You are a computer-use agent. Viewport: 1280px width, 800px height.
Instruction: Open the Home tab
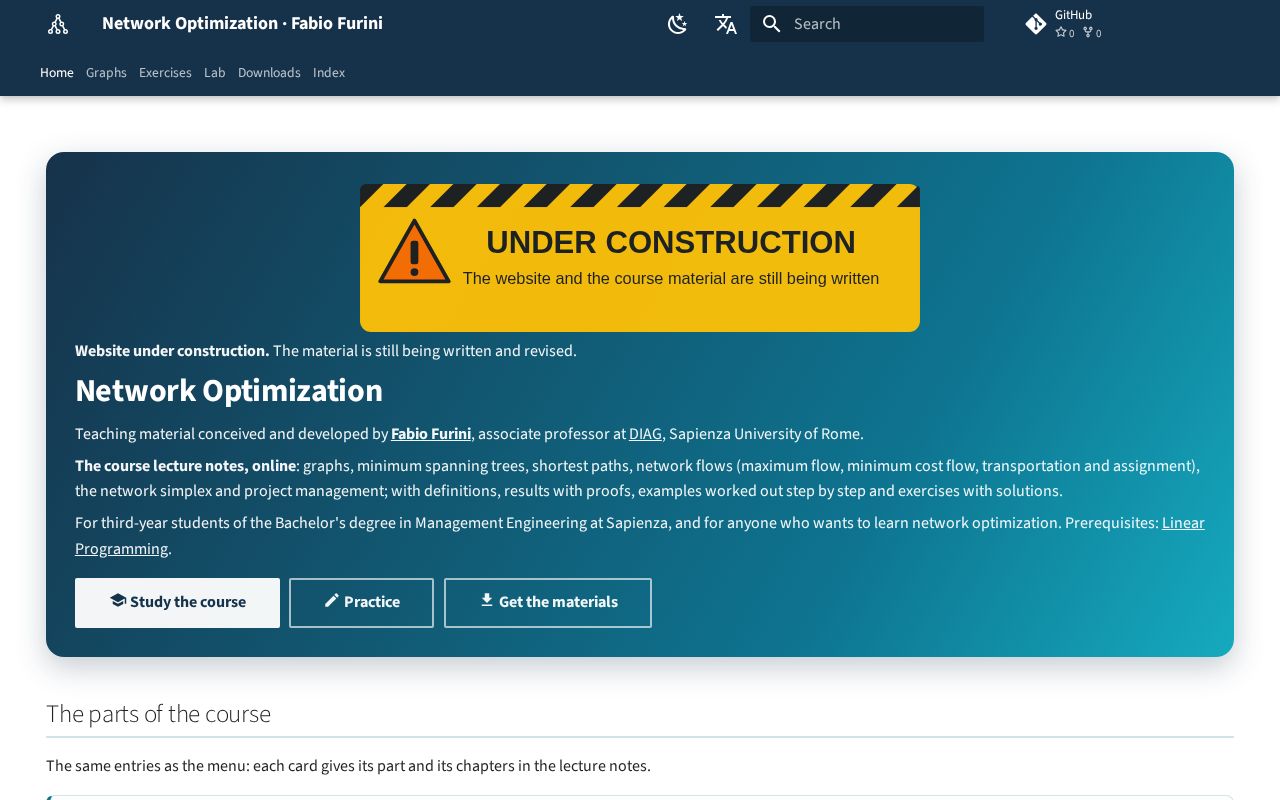(x=57, y=73)
